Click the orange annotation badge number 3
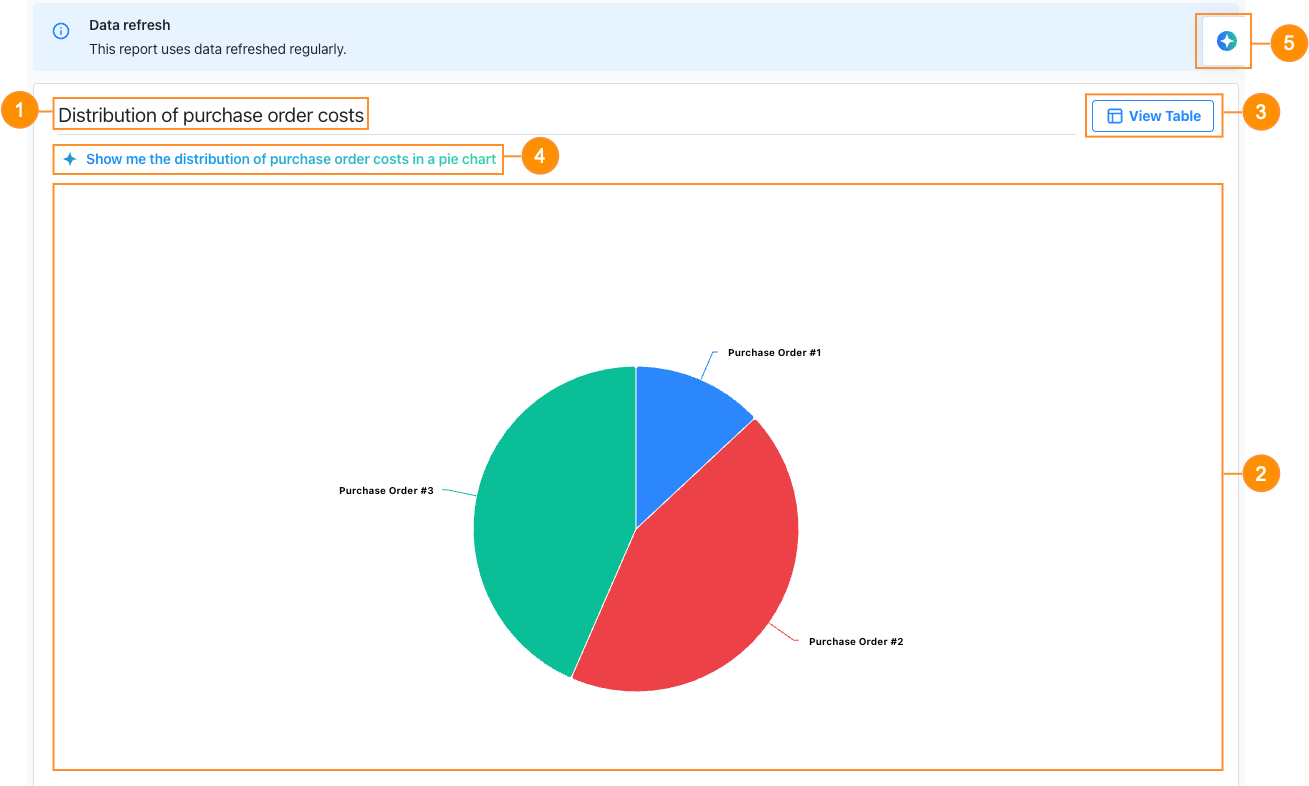This screenshot has width=1309, height=786. [1260, 112]
